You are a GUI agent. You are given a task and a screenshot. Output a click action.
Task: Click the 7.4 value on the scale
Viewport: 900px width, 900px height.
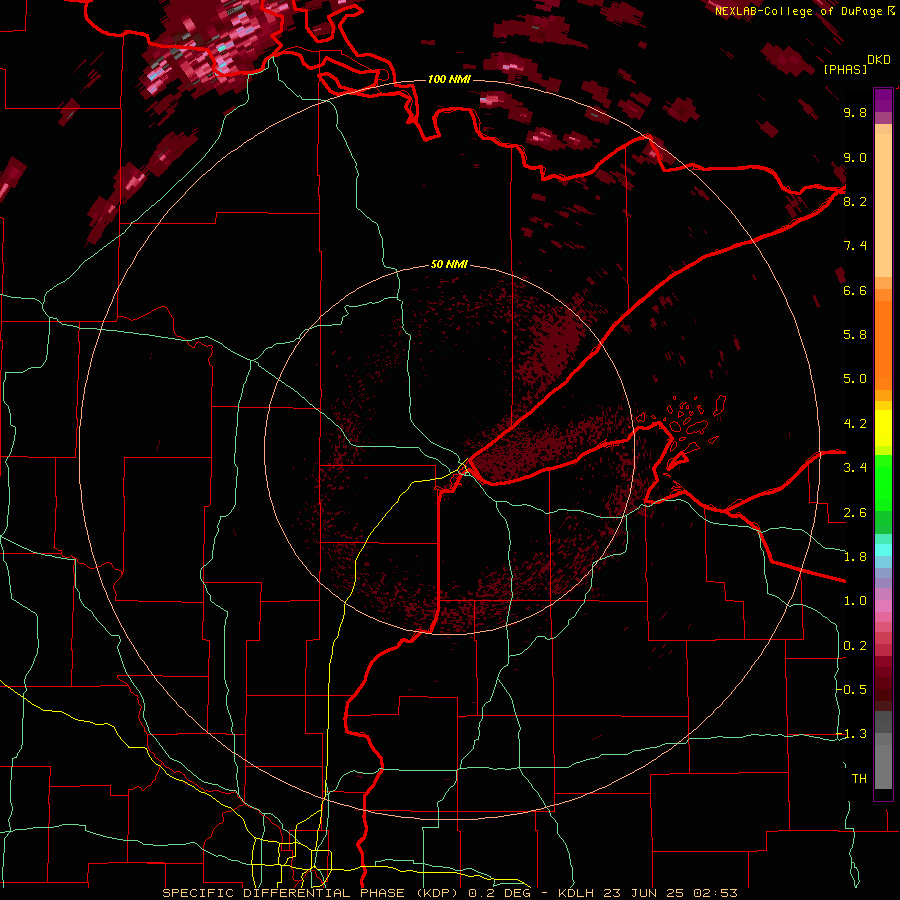tap(855, 246)
